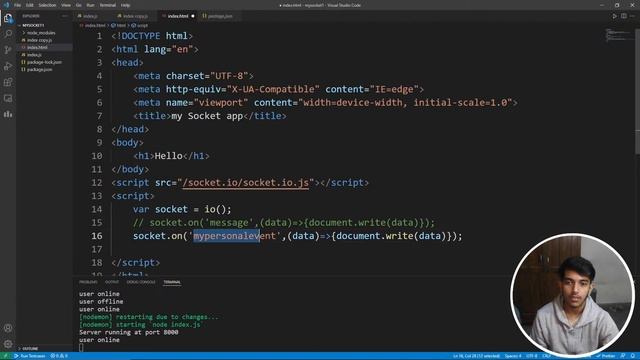Screen dimensions: 640x360
Task: Click line number 16 in gutter
Action: (x=97, y=236)
